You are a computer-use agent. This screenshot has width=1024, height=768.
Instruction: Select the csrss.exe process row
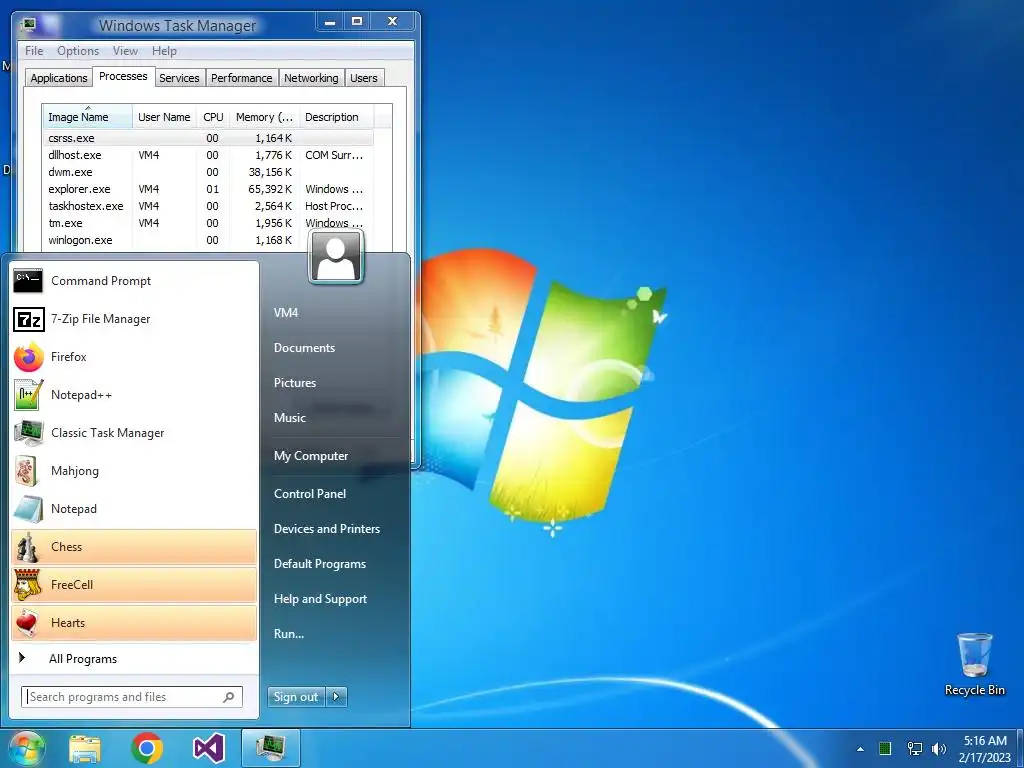[209, 138]
